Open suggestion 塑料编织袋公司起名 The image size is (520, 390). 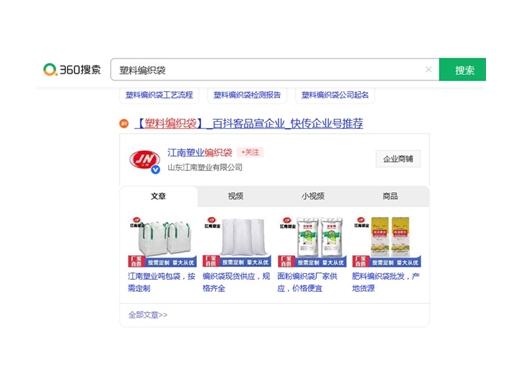335,95
